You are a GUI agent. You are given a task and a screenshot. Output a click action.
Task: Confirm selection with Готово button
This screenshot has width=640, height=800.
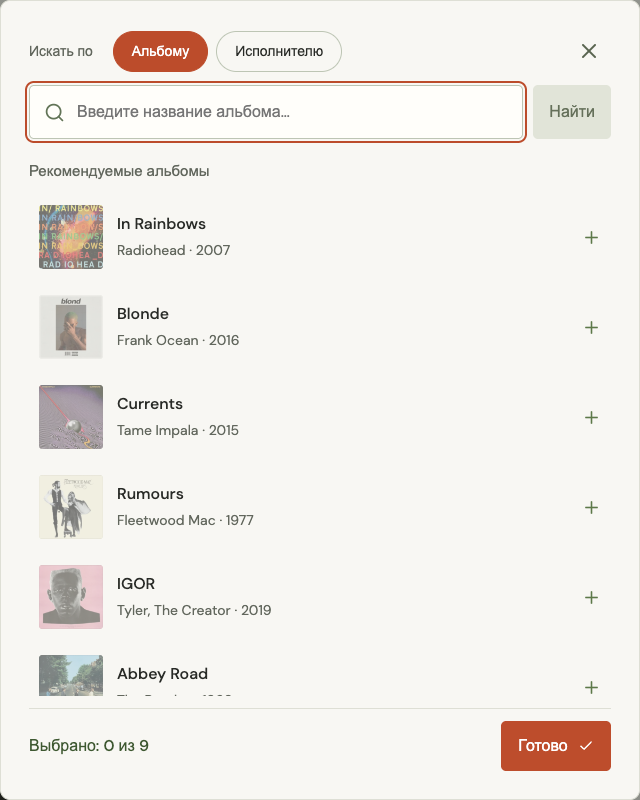(x=556, y=745)
